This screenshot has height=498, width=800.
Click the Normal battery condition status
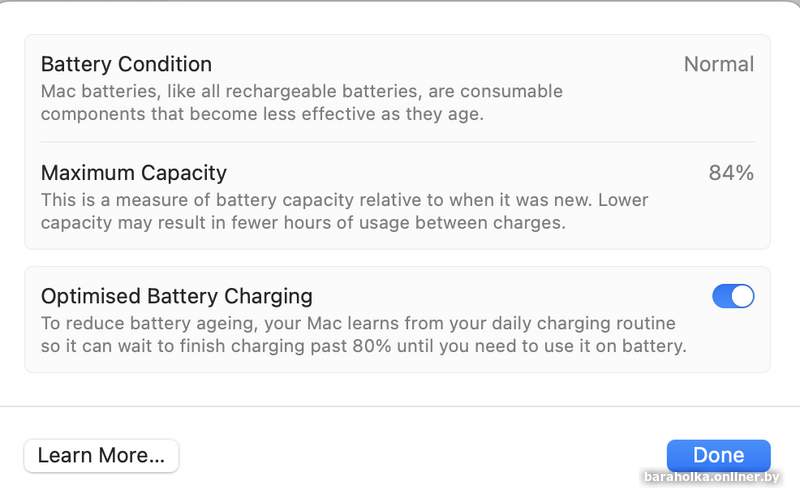(x=718, y=65)
